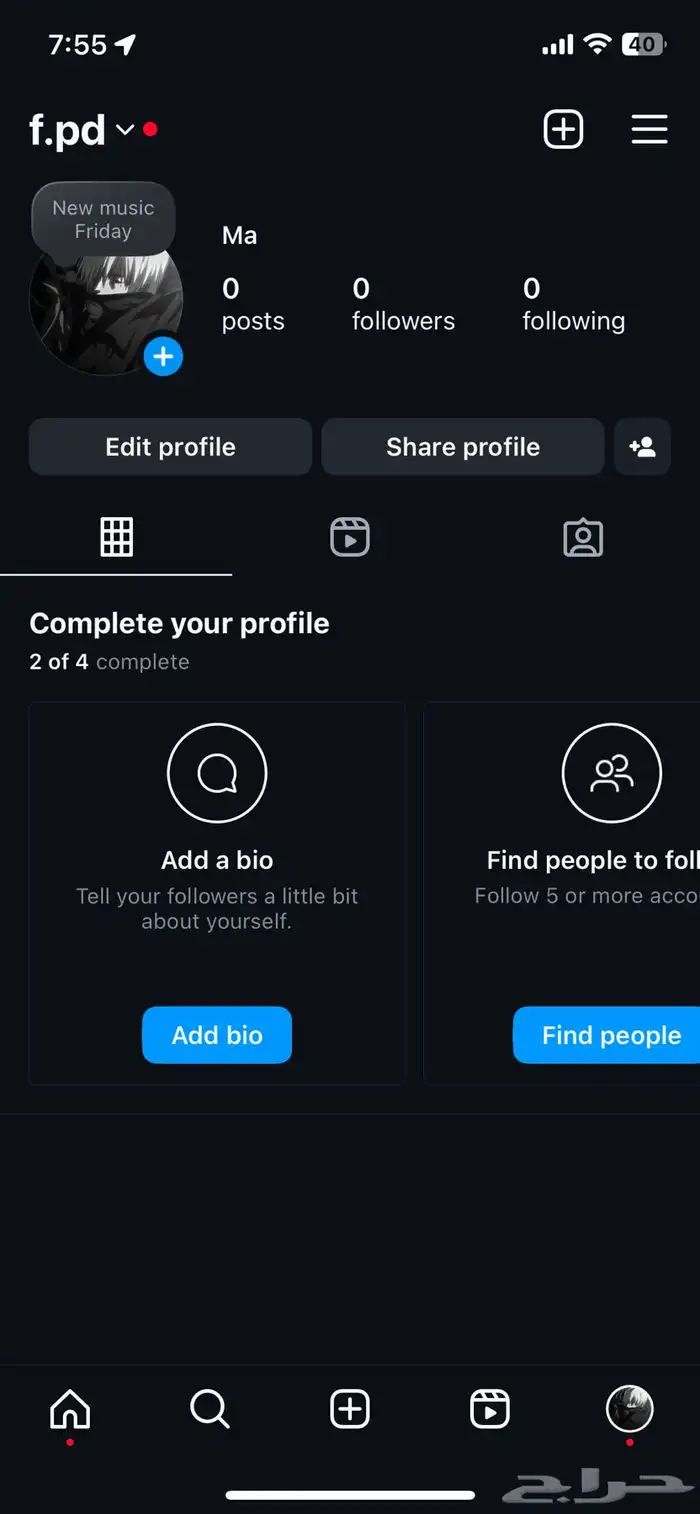Open profile via avatar in bottom bar
The width and height of the screenshot is (700, 1514).
630,1410
